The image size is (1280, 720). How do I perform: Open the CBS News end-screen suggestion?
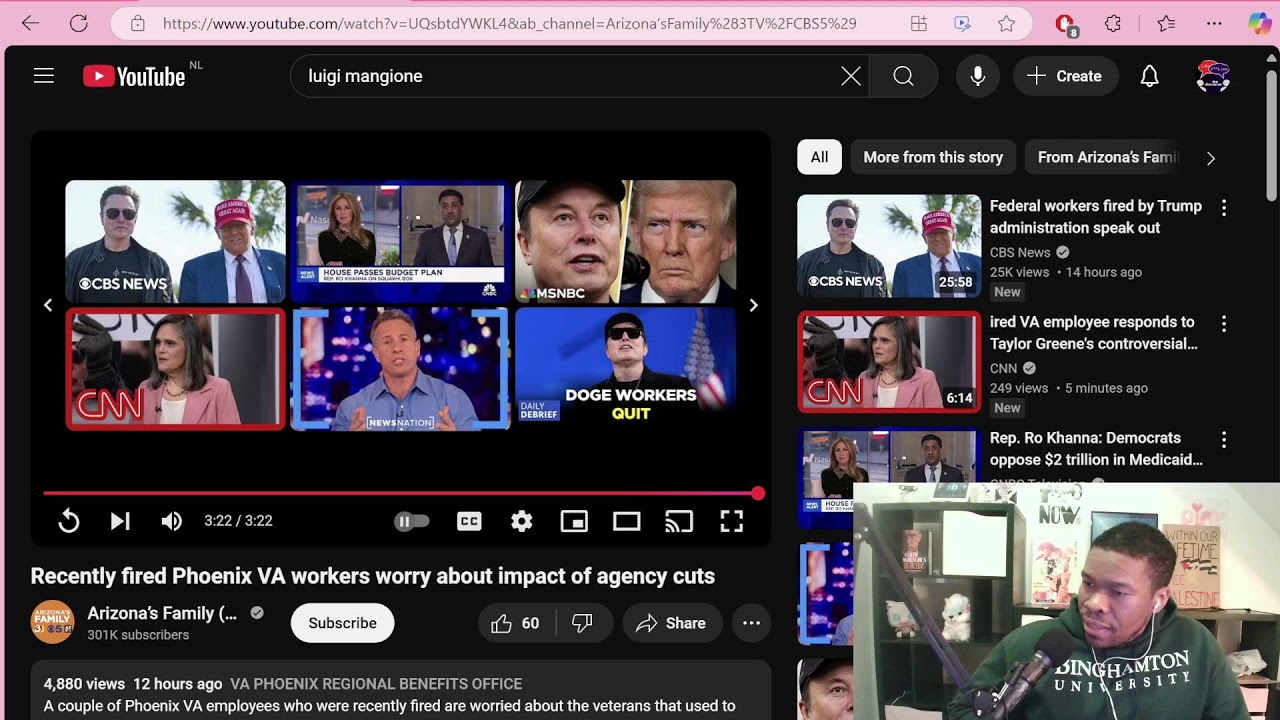[x=176, y=242]
